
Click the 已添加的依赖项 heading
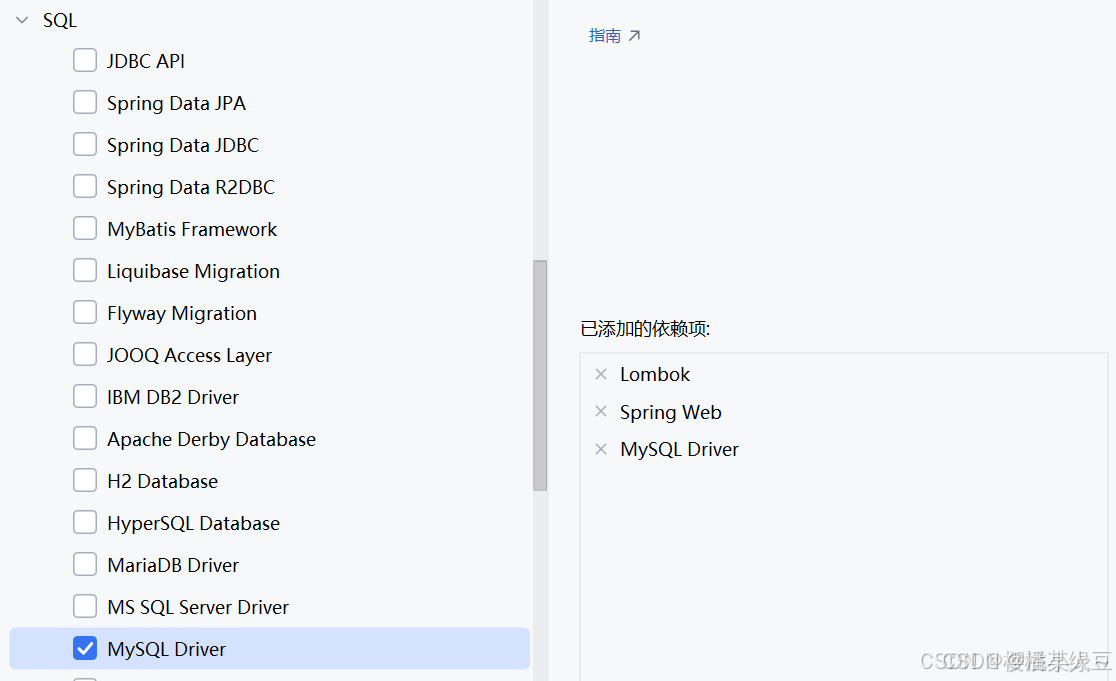pyautogui.click(x=645, y=329)
